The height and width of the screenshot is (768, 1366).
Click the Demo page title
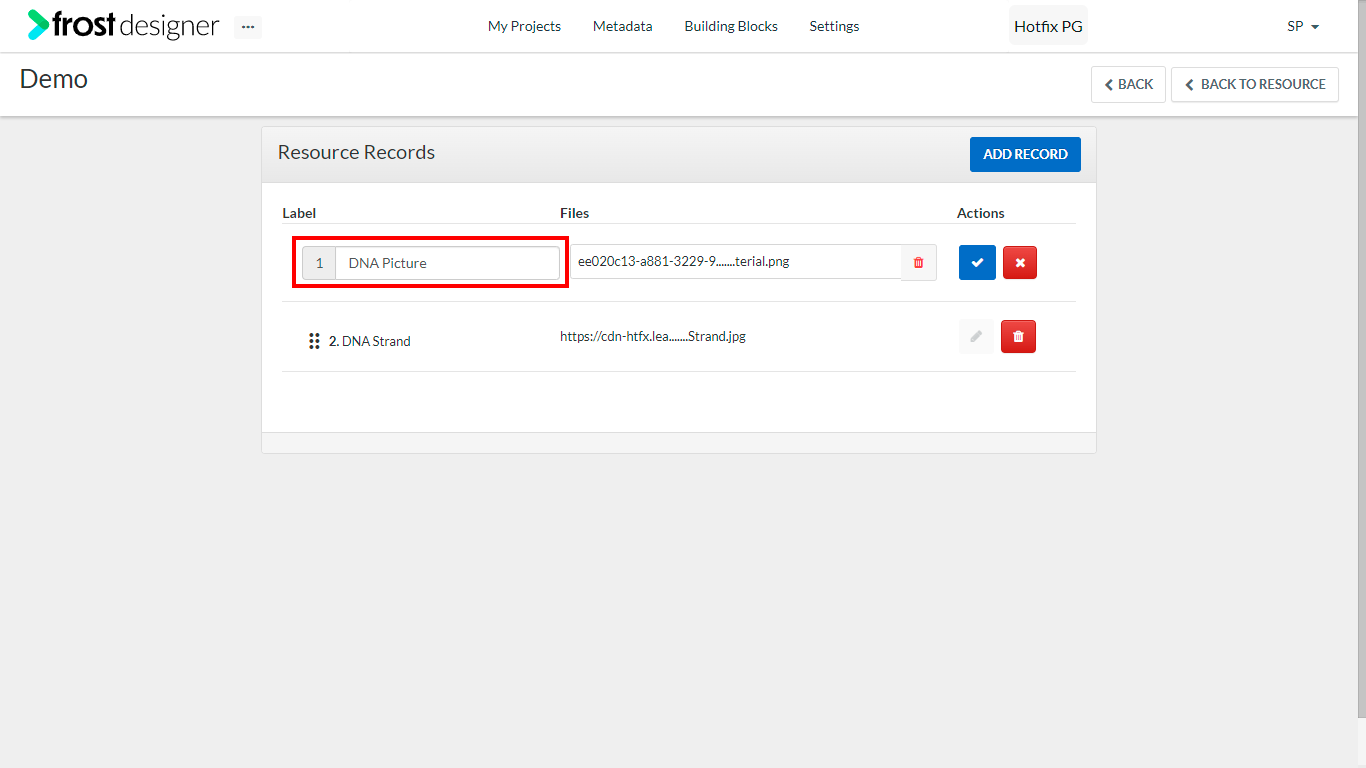tap(54, 79)
